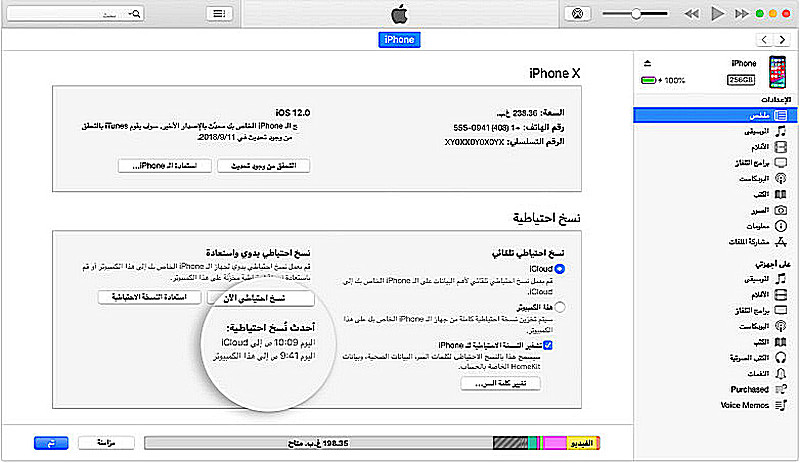Click the iPhone X heading
Image resolution: width=800 pixels, height=463 pixels.
tap(555, 74)
